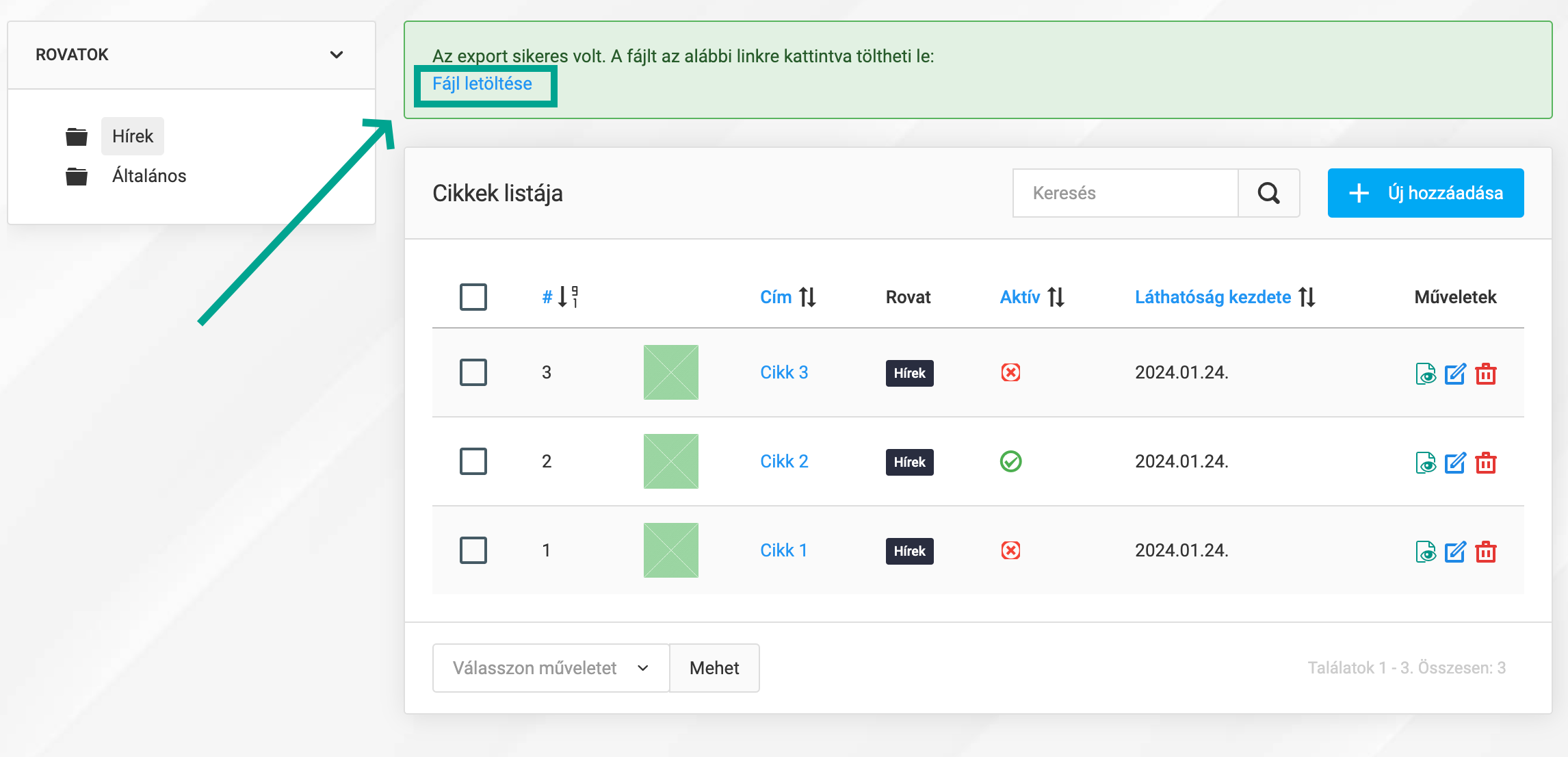The image size is (1568, 757).
Task: Click the folder icon next to Hírek
Action: point(77,136)
